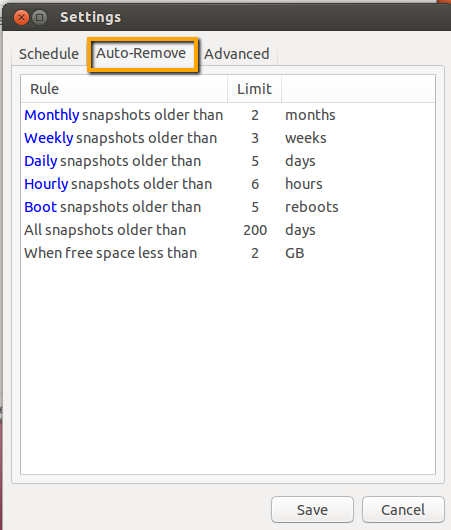Edit the 200 days limit value
The image size is (451, 530).
(x=255, y=230)
